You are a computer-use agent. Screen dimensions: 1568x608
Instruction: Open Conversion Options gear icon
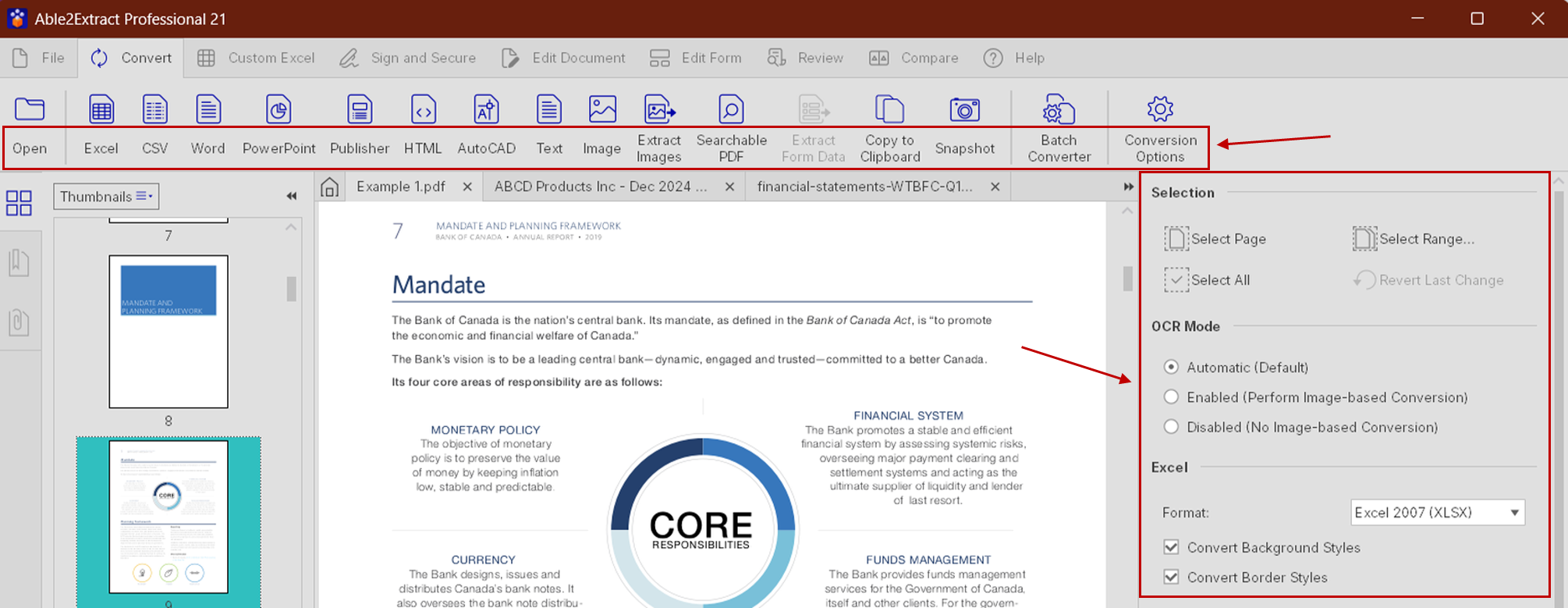1160,109
